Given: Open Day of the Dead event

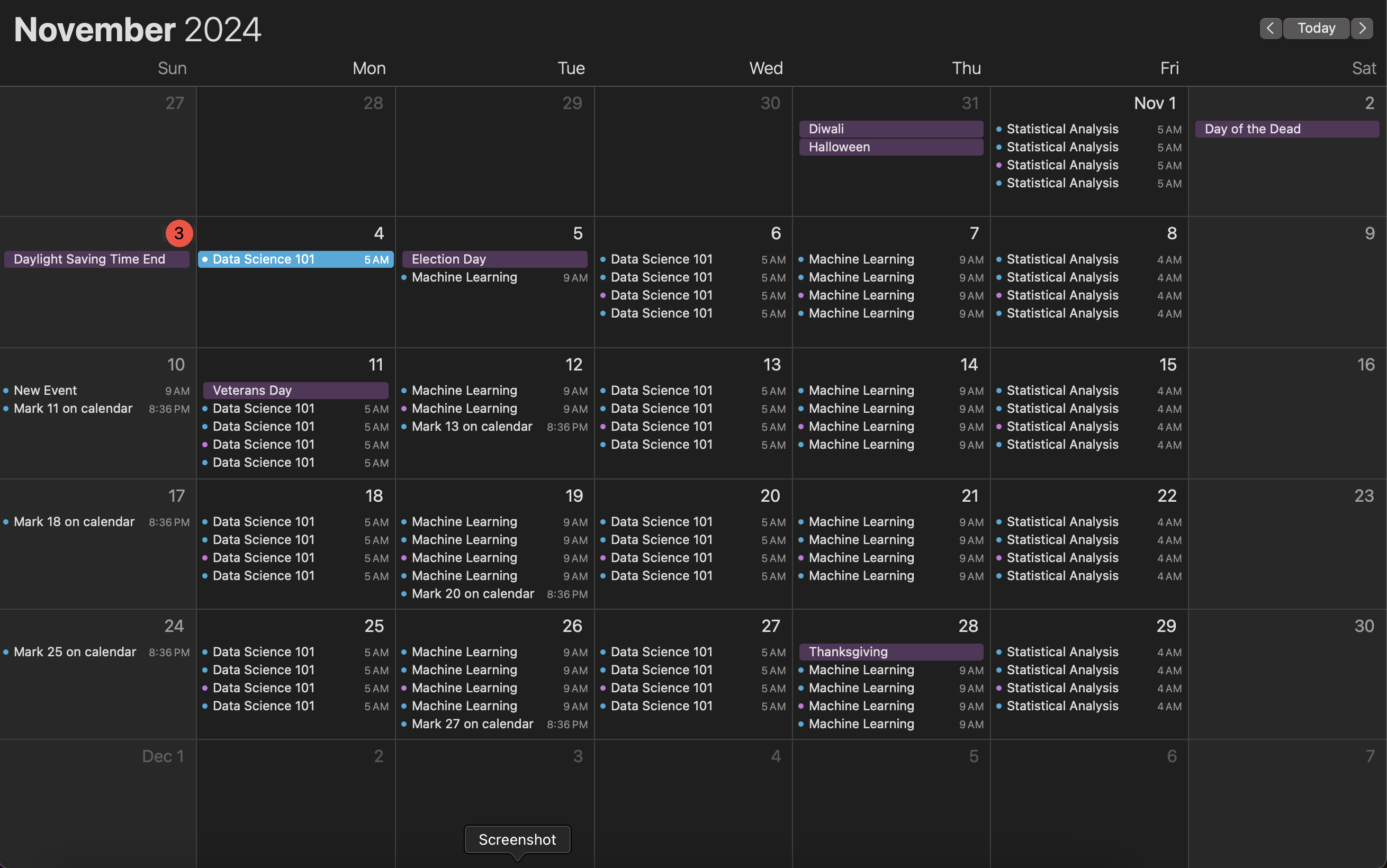Looking at the screenshot, I should (1286, 129).
